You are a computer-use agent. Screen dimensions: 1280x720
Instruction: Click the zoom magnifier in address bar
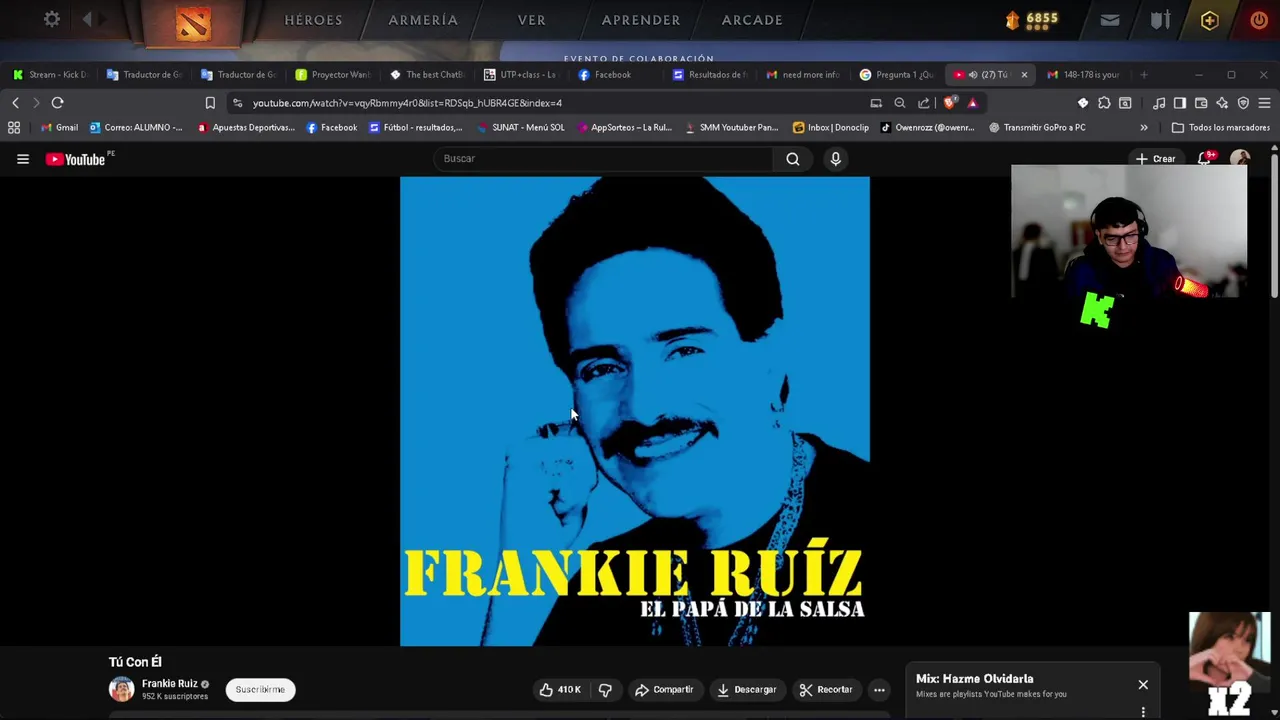900,103
